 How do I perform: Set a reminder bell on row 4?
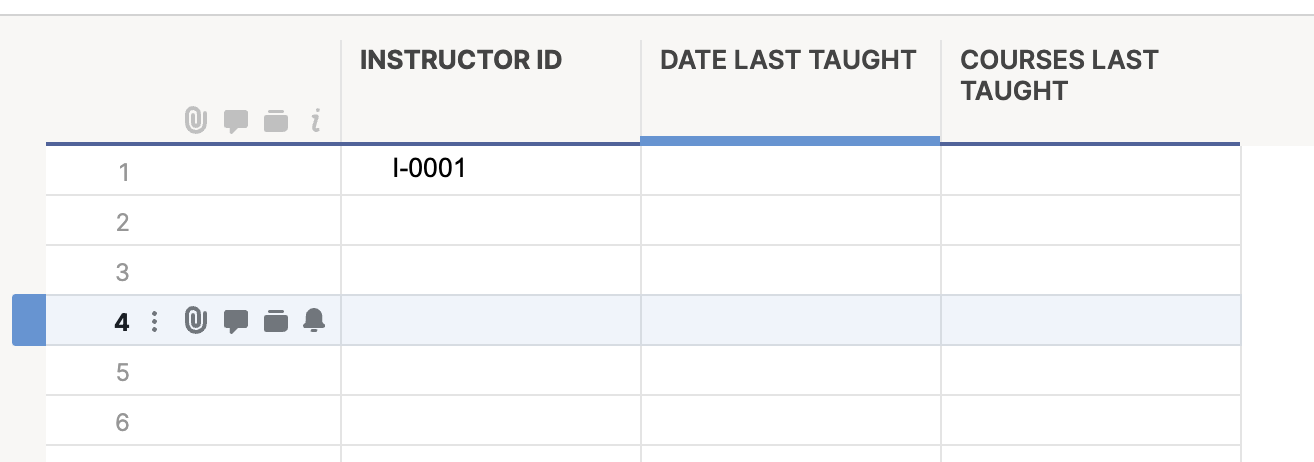[314, 321]
